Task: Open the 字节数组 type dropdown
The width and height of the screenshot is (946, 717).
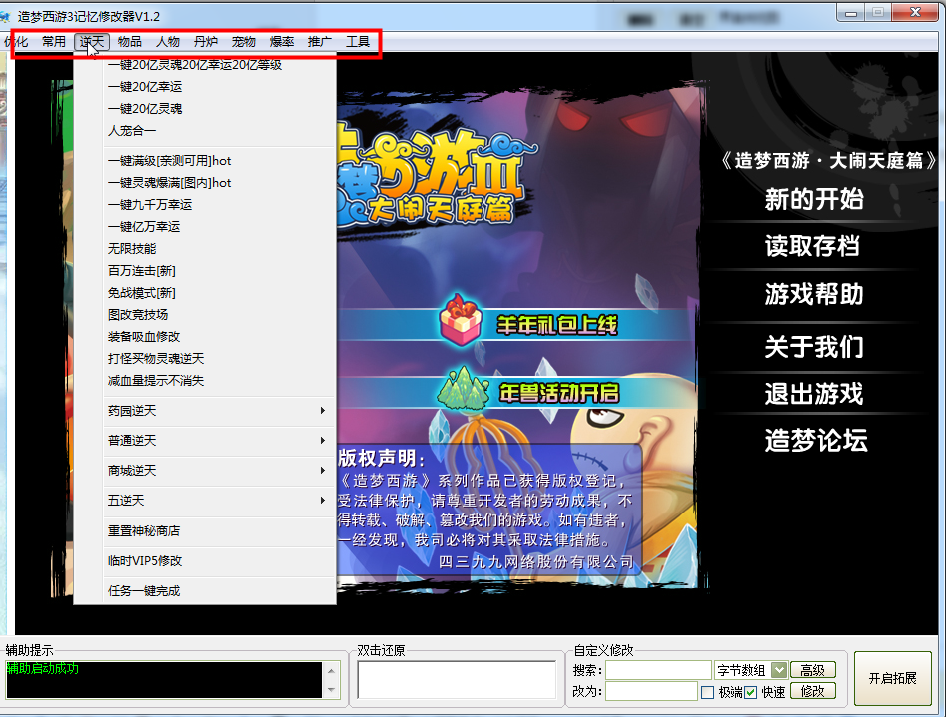Action: pyautogui.click(x=779, y=670)
